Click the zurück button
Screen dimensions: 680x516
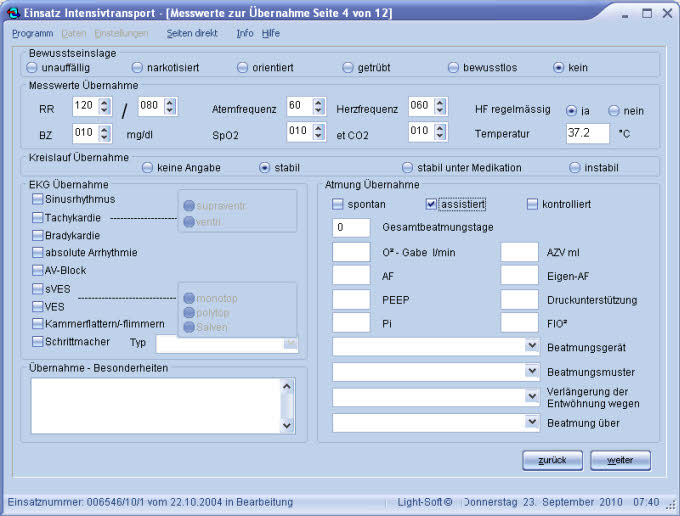pyautogui.click(x=552, y=460)
